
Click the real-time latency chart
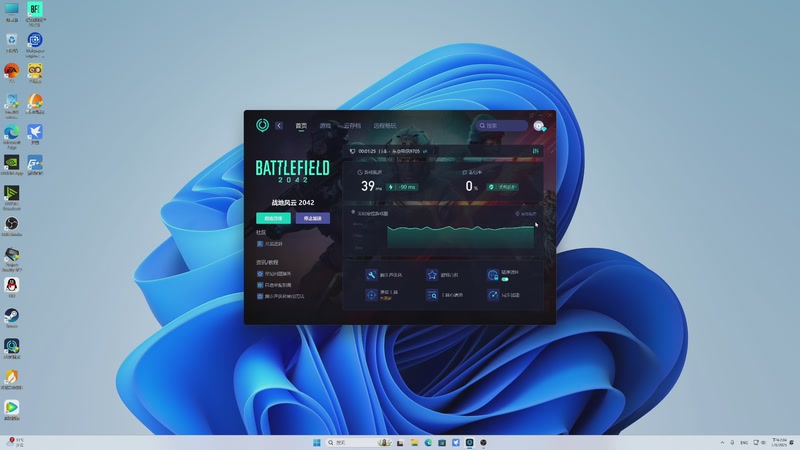[460, 236]
